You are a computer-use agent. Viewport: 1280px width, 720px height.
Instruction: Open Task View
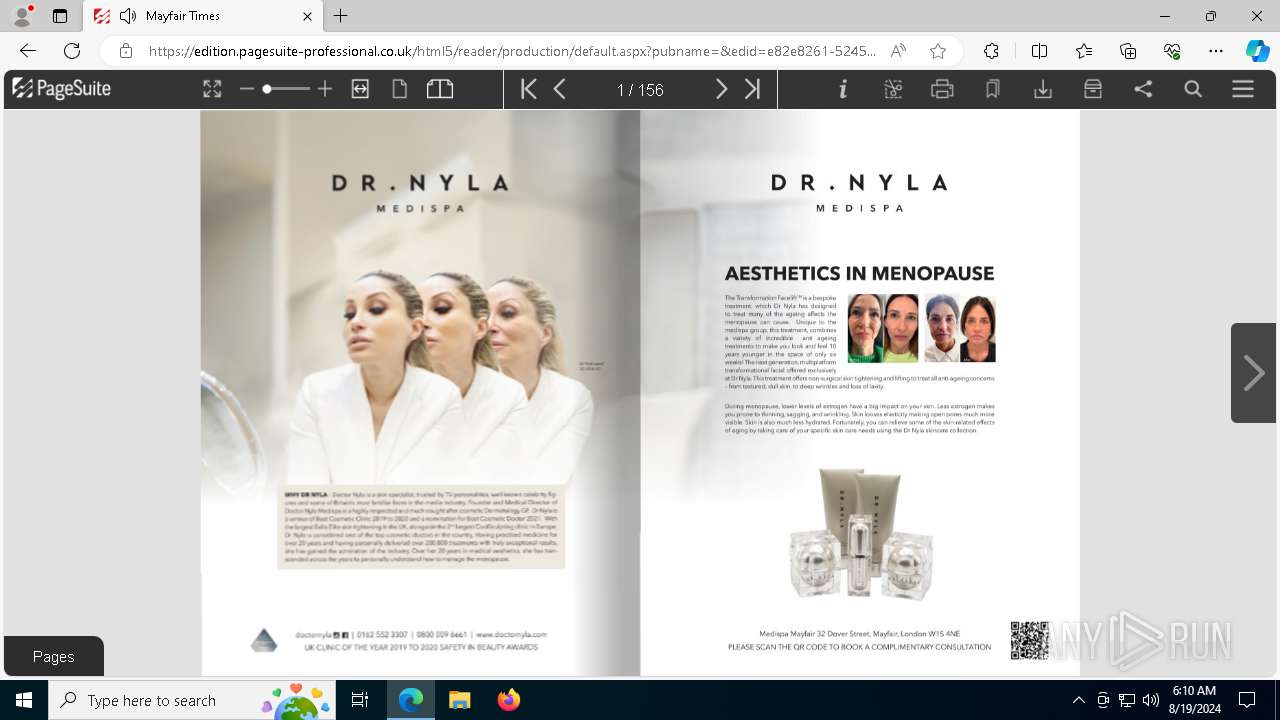click(x=360, y=700)
